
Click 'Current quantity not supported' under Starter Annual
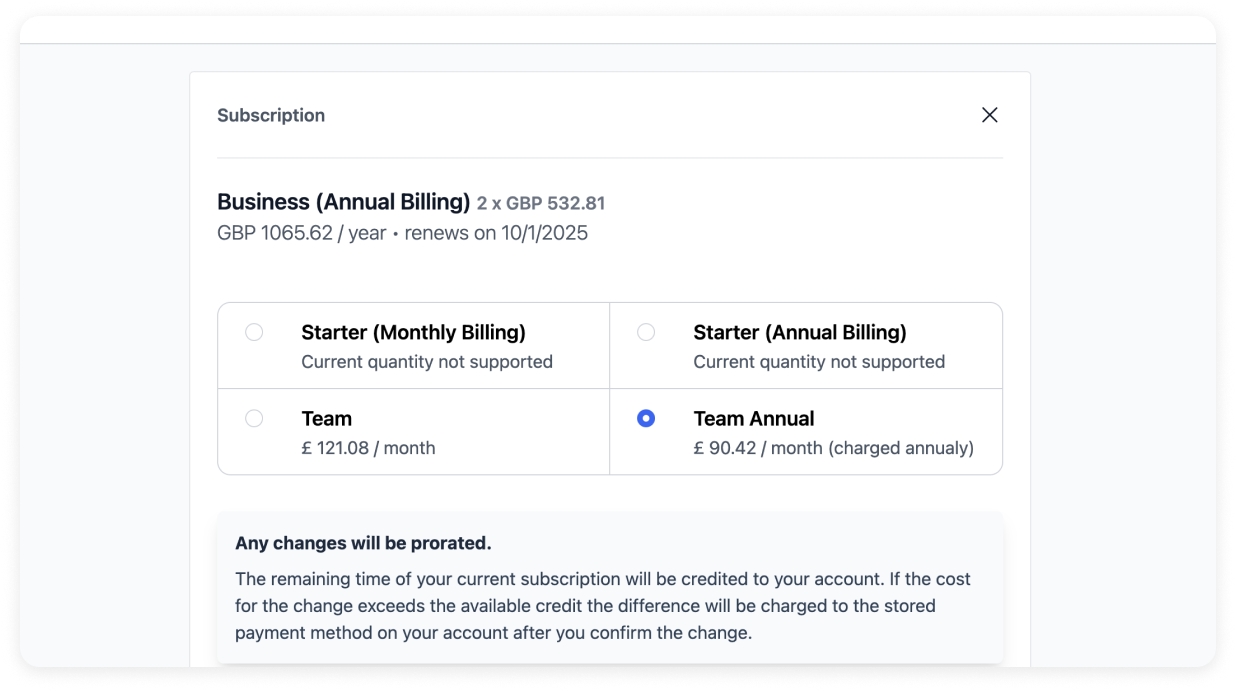(818, 362)
